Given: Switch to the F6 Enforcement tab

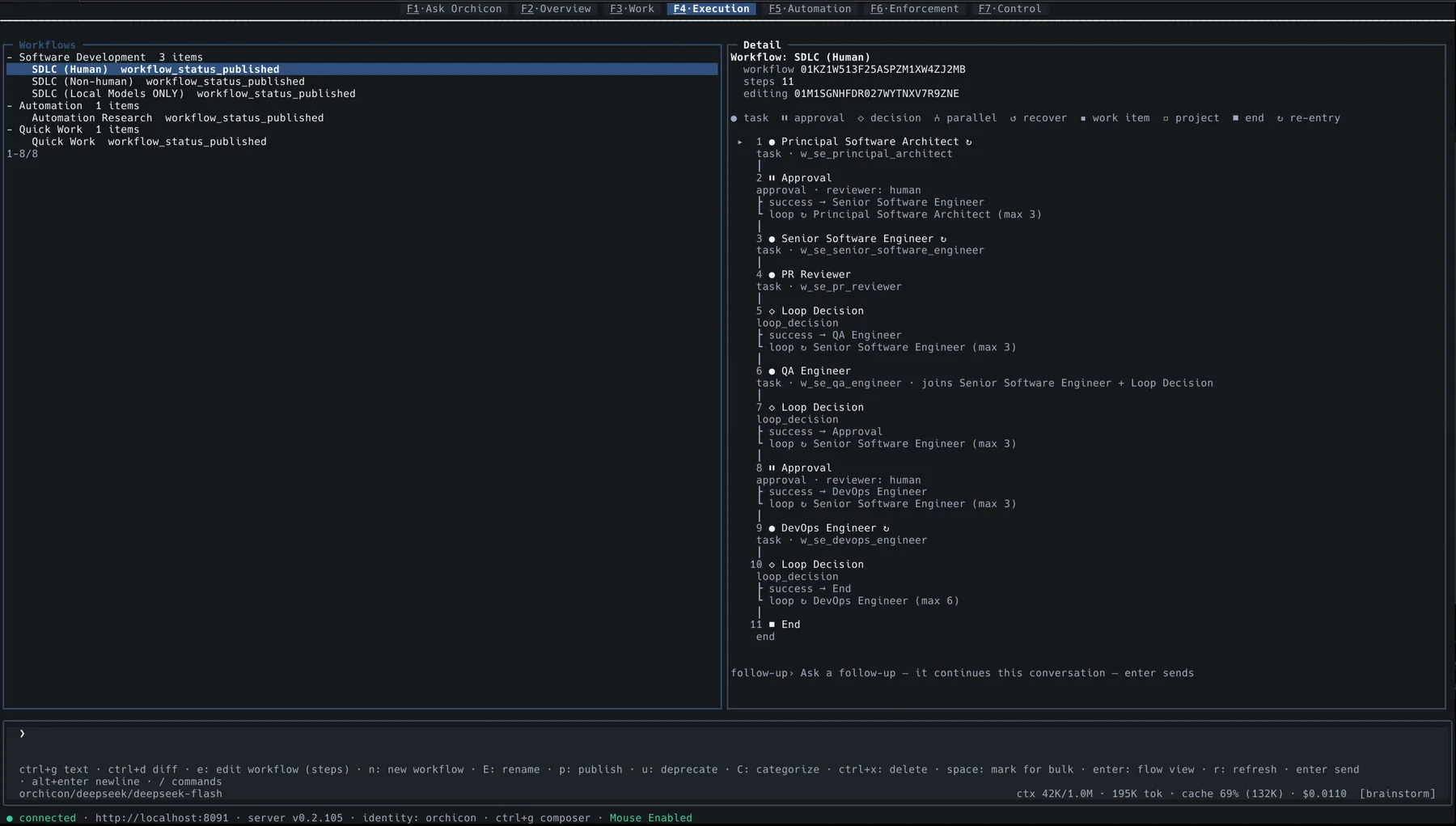Looking at the screenshot, I should coord(914,9).
